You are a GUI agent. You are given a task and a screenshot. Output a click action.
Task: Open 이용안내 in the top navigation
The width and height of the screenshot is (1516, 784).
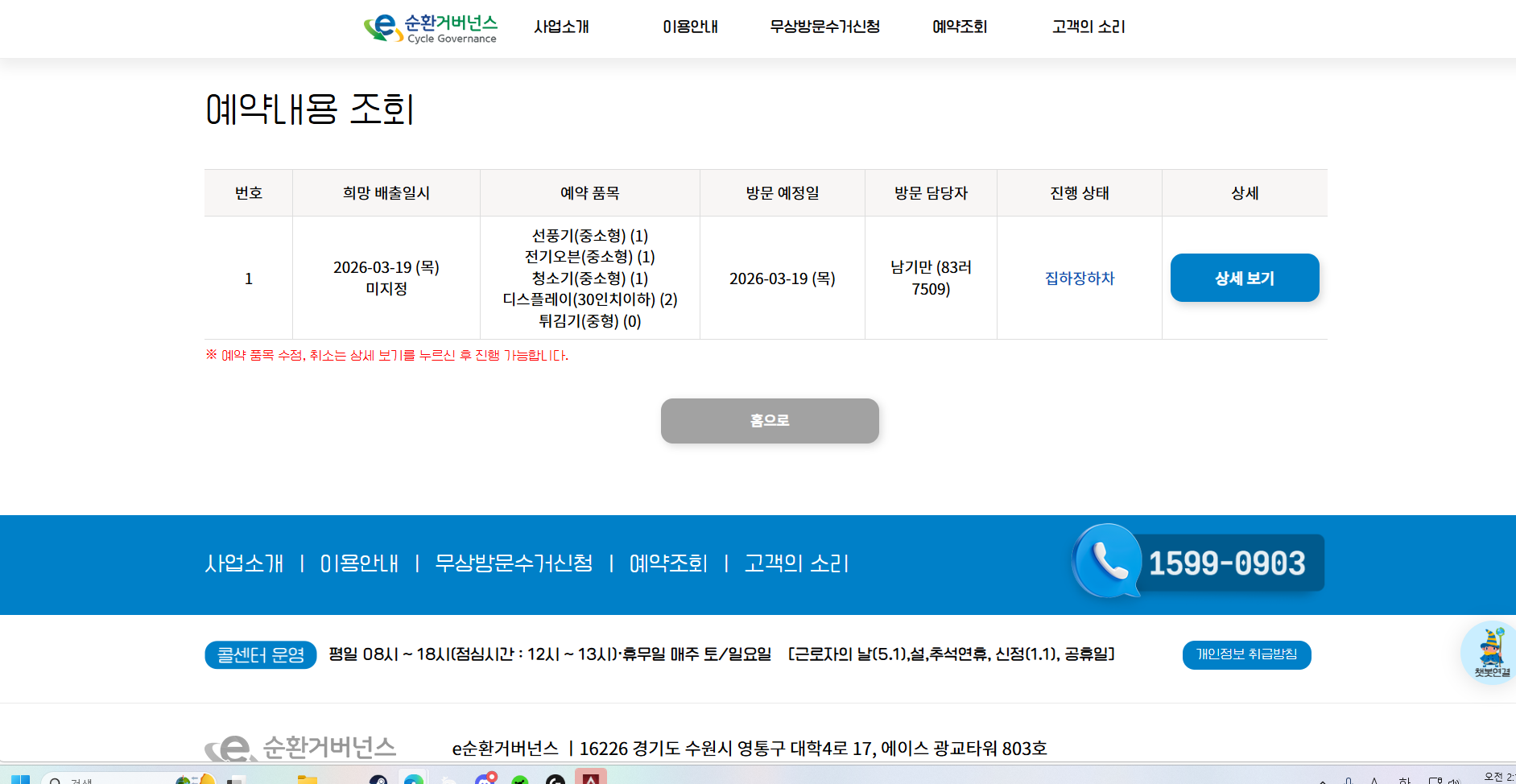690,27
